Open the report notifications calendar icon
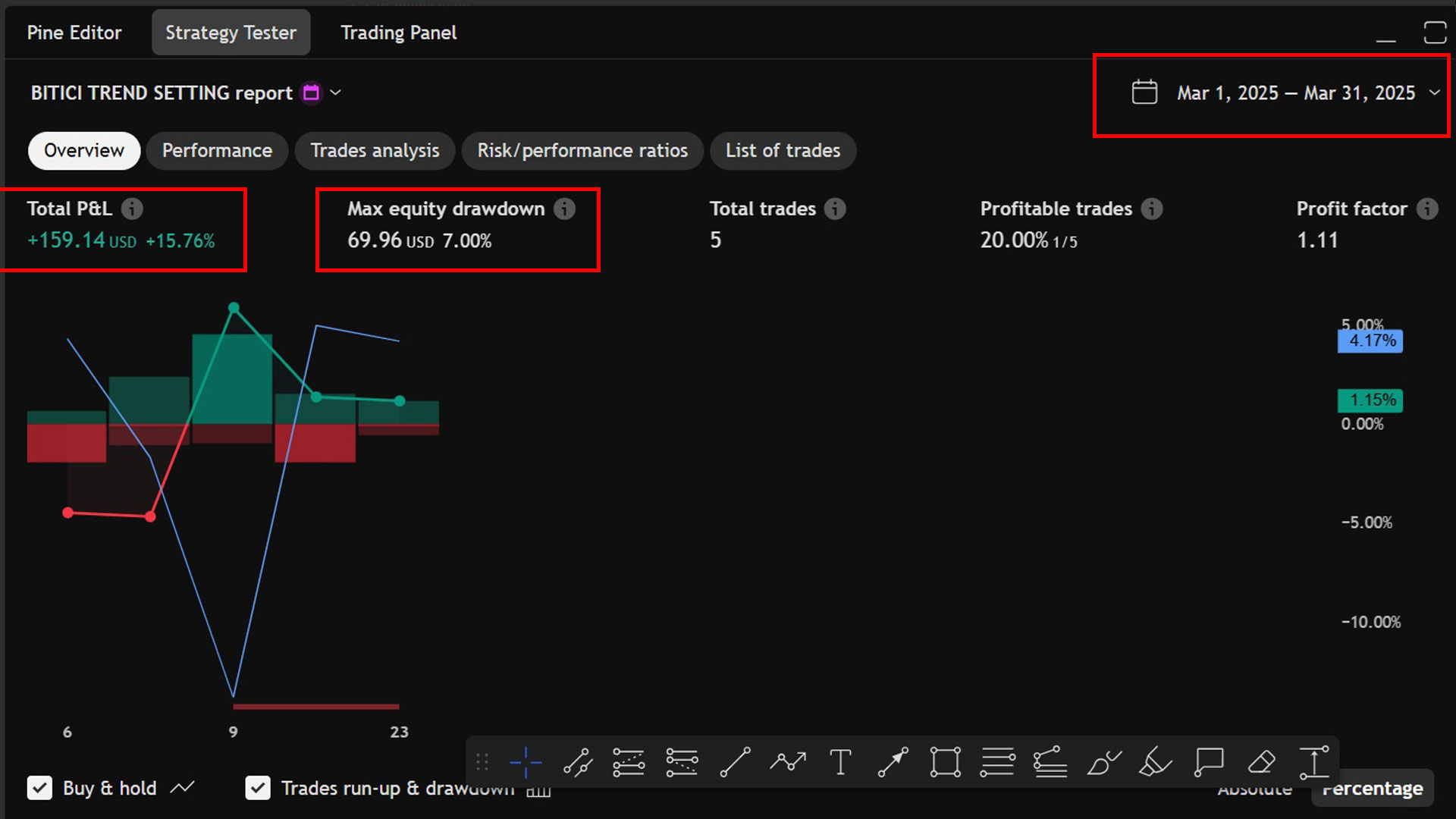 point(310,92)
